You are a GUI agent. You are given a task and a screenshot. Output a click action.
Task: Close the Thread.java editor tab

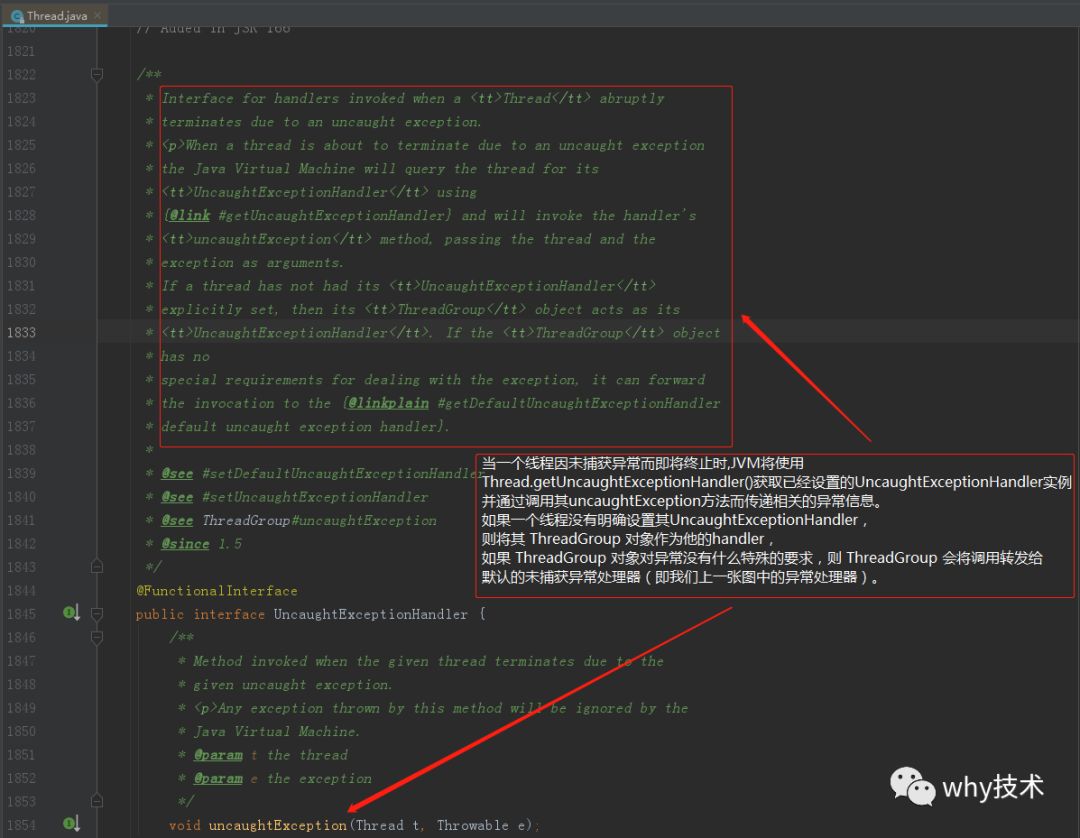pos(98,14)
